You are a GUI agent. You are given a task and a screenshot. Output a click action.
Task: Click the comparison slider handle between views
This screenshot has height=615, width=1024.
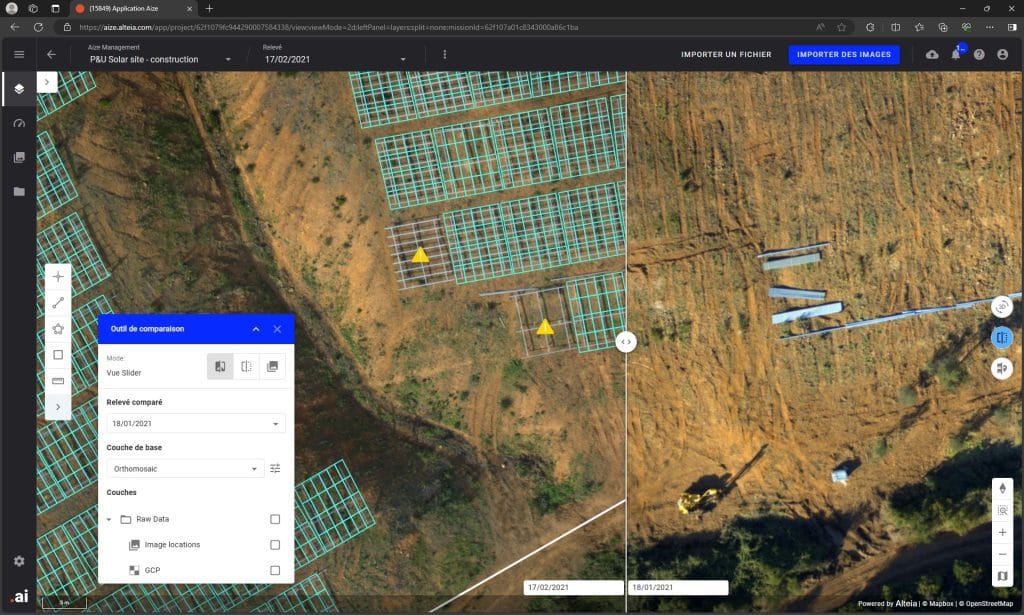click(626, 341)
